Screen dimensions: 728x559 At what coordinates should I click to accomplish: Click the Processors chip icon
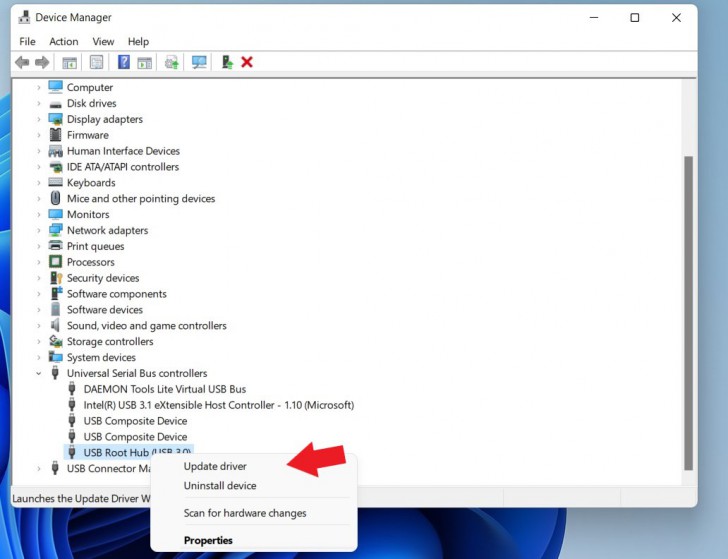coord(56,261)
